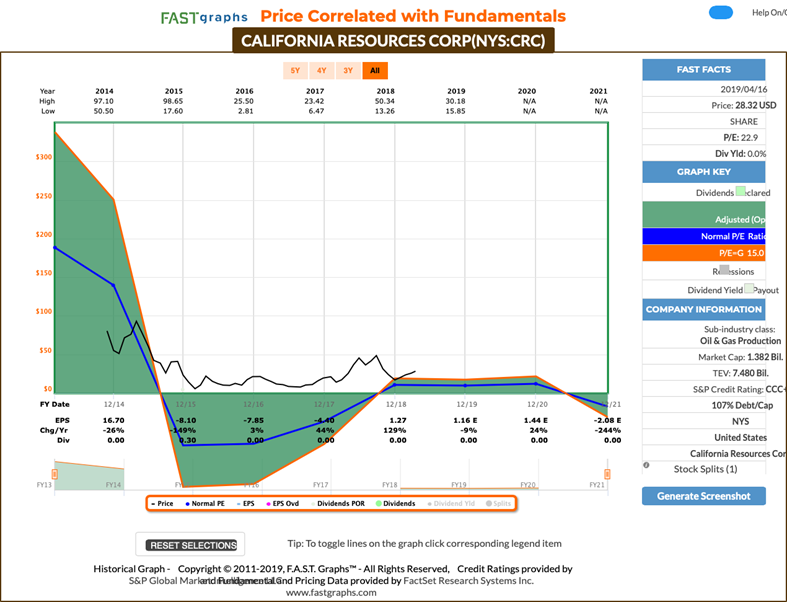
Task: Click the 2016 Low value 2.81
Action: pos(245,111)
